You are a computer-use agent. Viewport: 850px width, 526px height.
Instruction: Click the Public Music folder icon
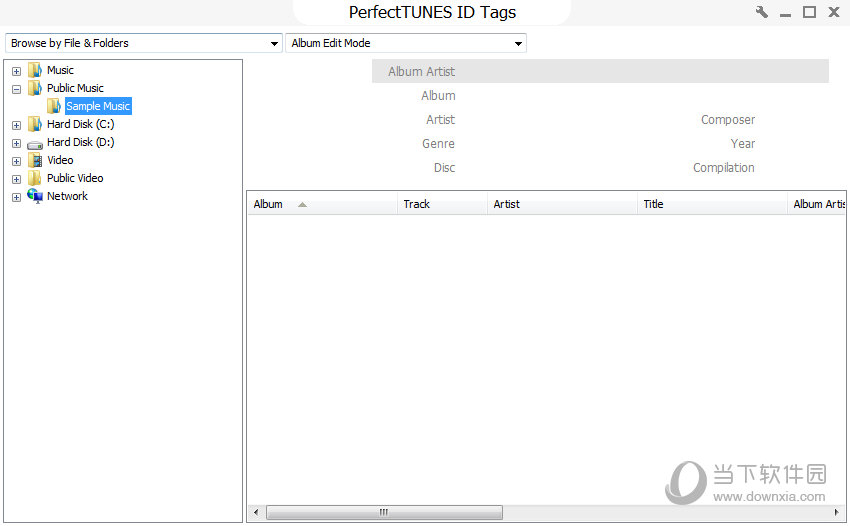[x=35, y=88]
